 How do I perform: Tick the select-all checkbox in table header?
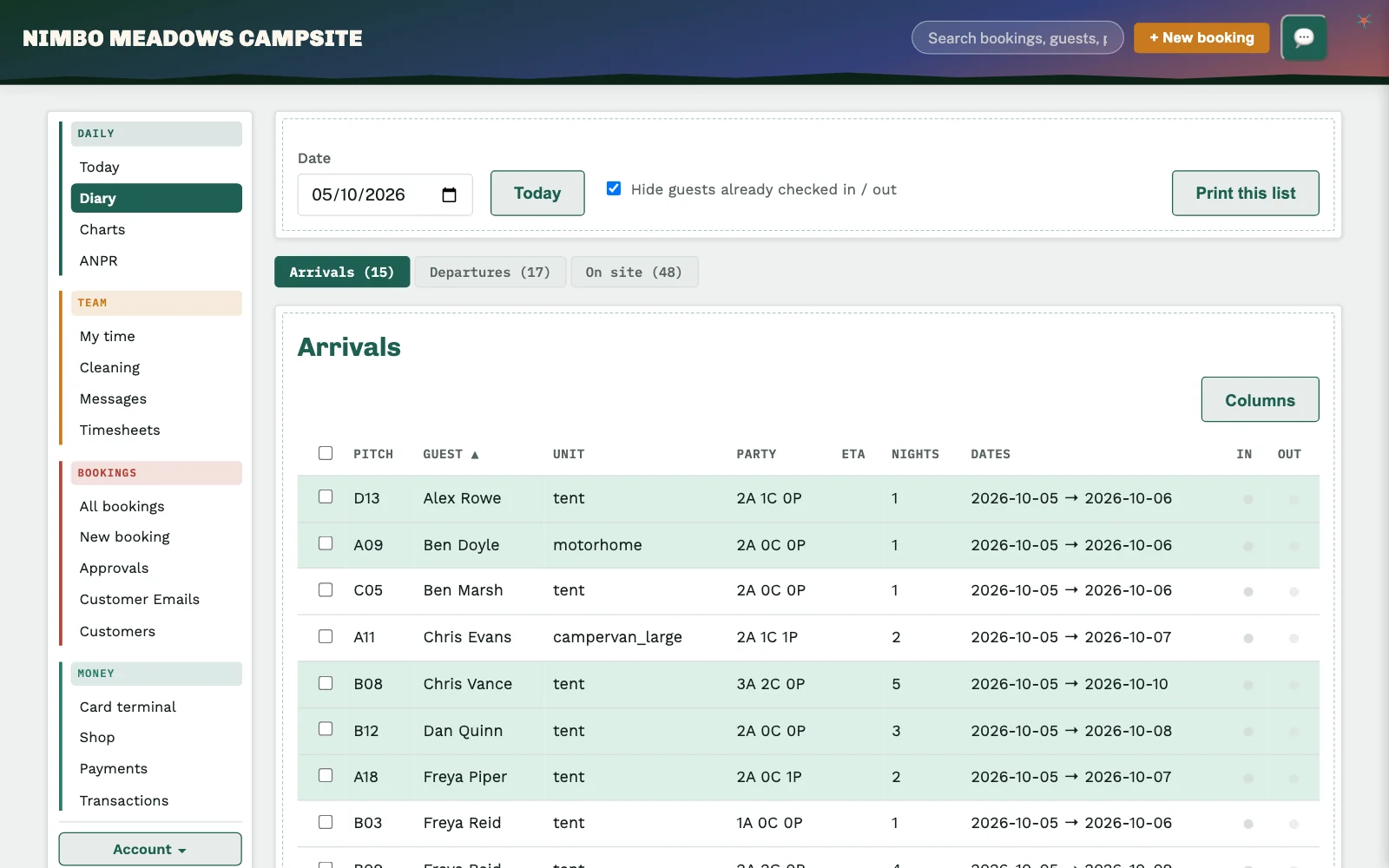point(326,453)
